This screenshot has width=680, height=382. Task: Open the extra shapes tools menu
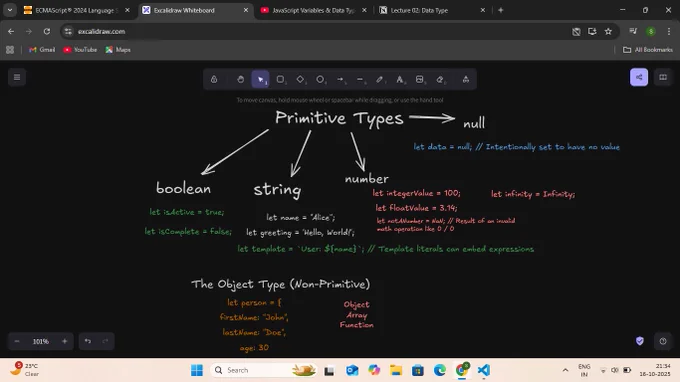(x=466, y=79)
